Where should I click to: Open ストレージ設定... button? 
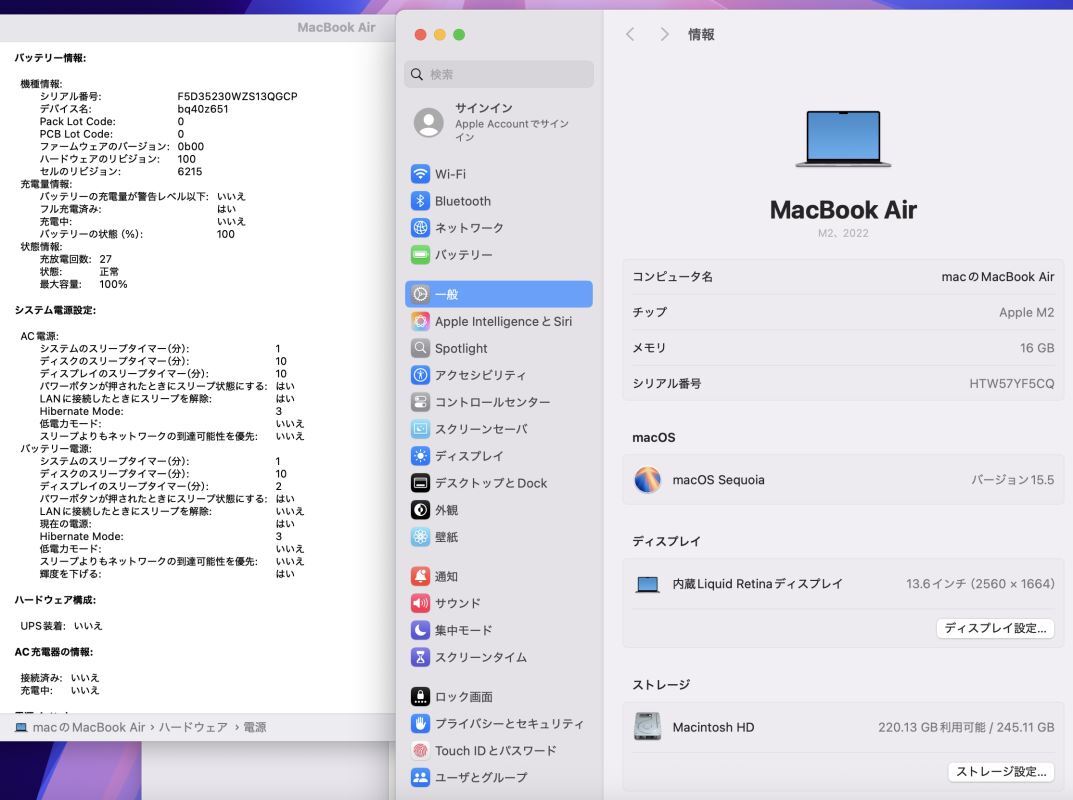[1001, 772]
